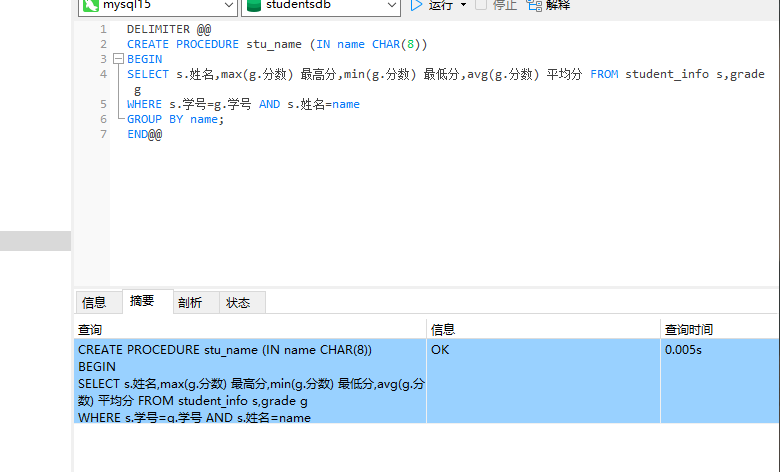The image size is (780, 472).
Task: Switch to the 信息 tab
Action: click(98, 302)
